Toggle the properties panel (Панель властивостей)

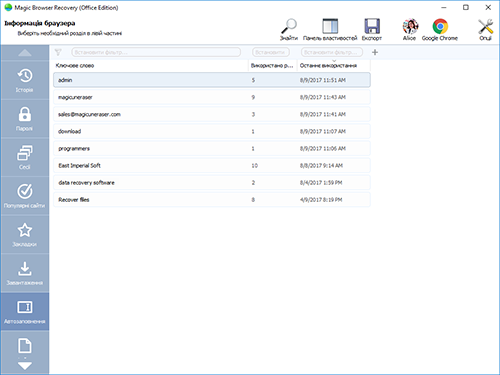[330, 29]
